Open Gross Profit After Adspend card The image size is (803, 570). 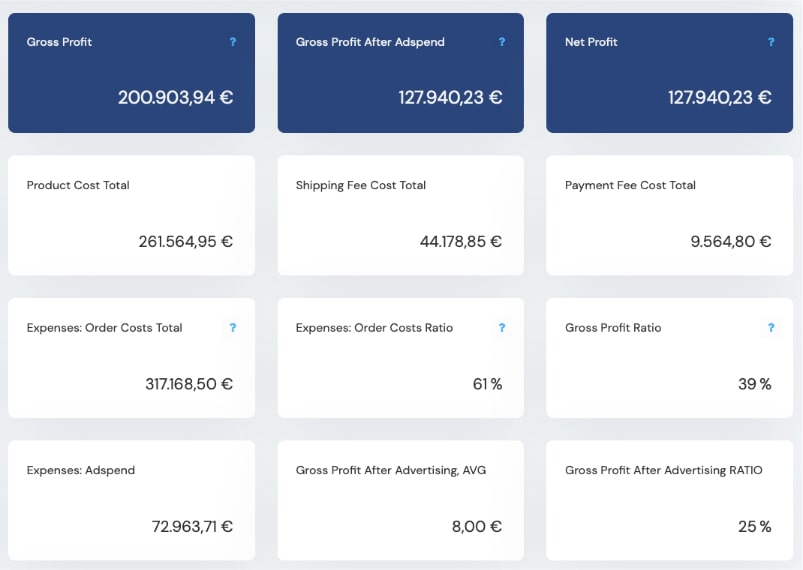400,73
